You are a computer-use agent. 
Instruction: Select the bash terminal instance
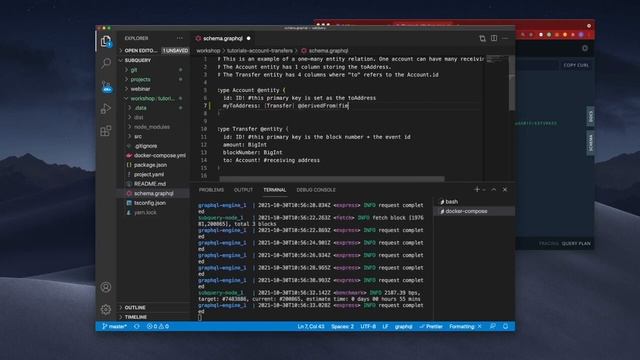click(473, 202)
